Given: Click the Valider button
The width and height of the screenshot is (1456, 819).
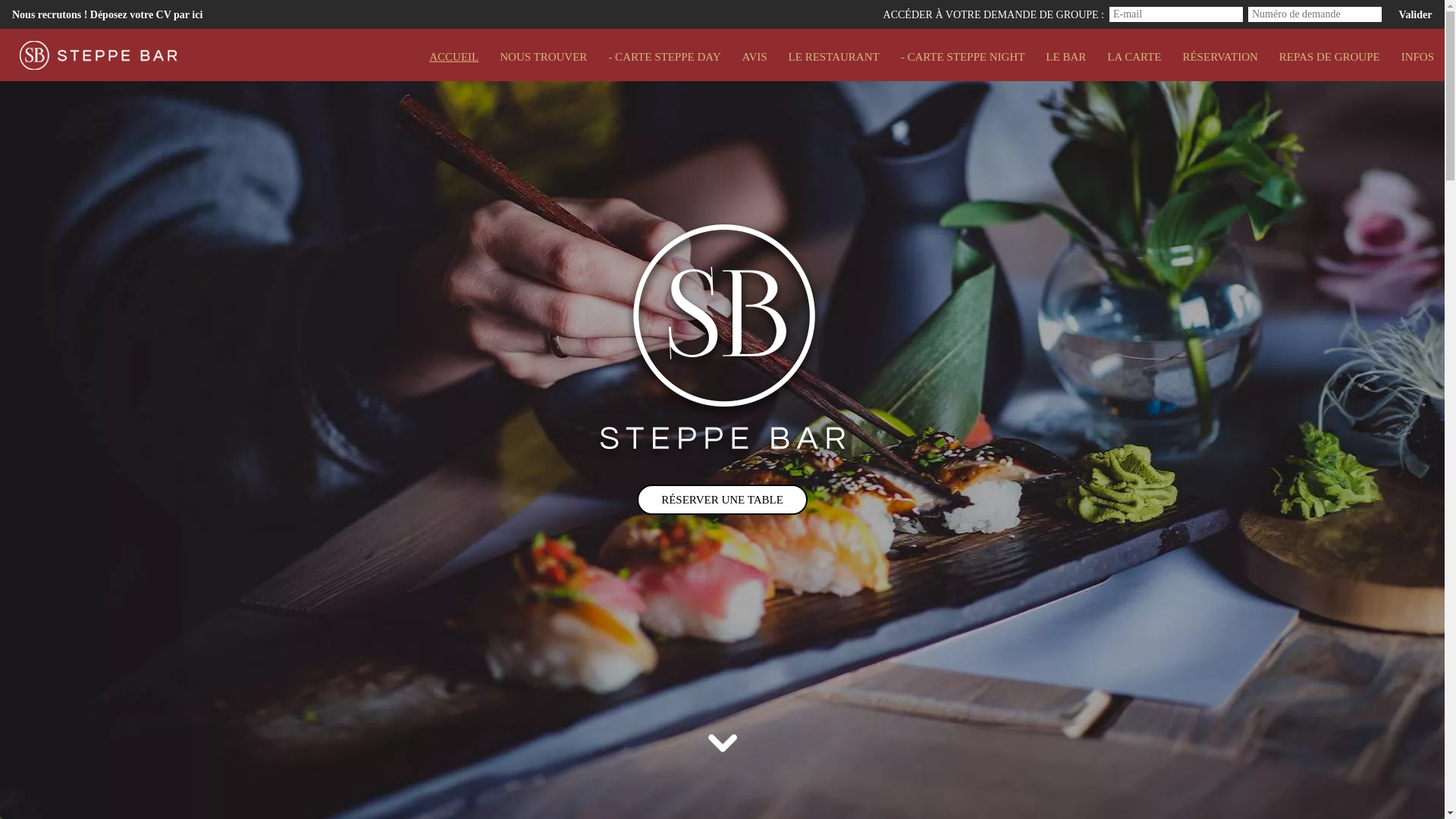Looking at the screenshot, I should tap(1415, 14).
